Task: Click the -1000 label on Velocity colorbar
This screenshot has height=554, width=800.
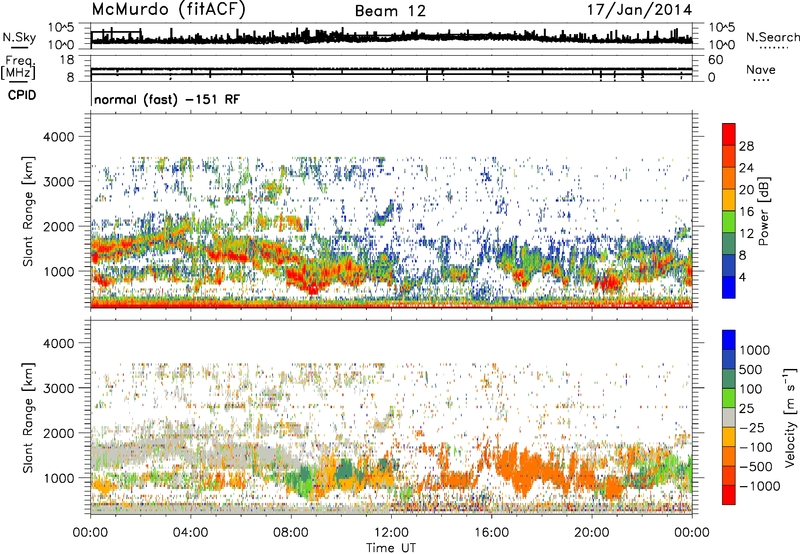Action: point(759,486)
